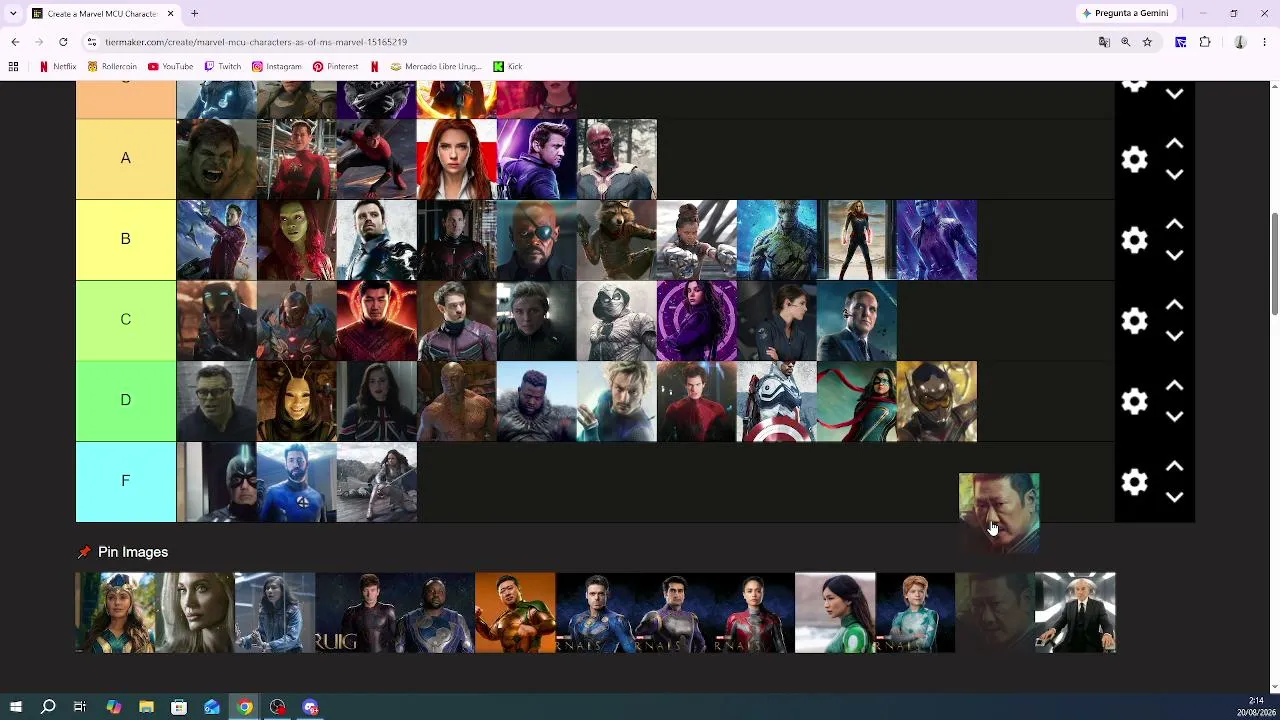The image size is (1280, 720).
Task: Open the page zoom control
Action: click(x=1126, y=42)
